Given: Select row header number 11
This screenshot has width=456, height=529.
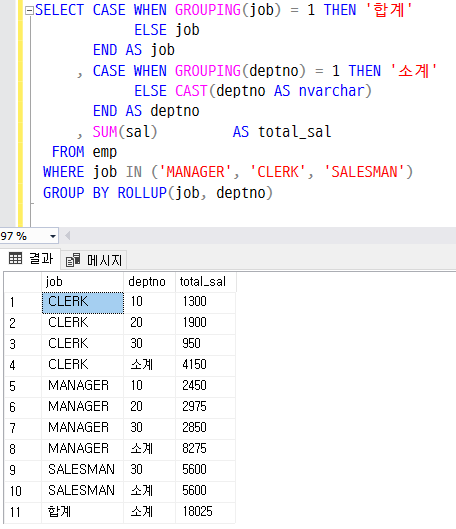Looking at the screenshot, I should [23, 512].
